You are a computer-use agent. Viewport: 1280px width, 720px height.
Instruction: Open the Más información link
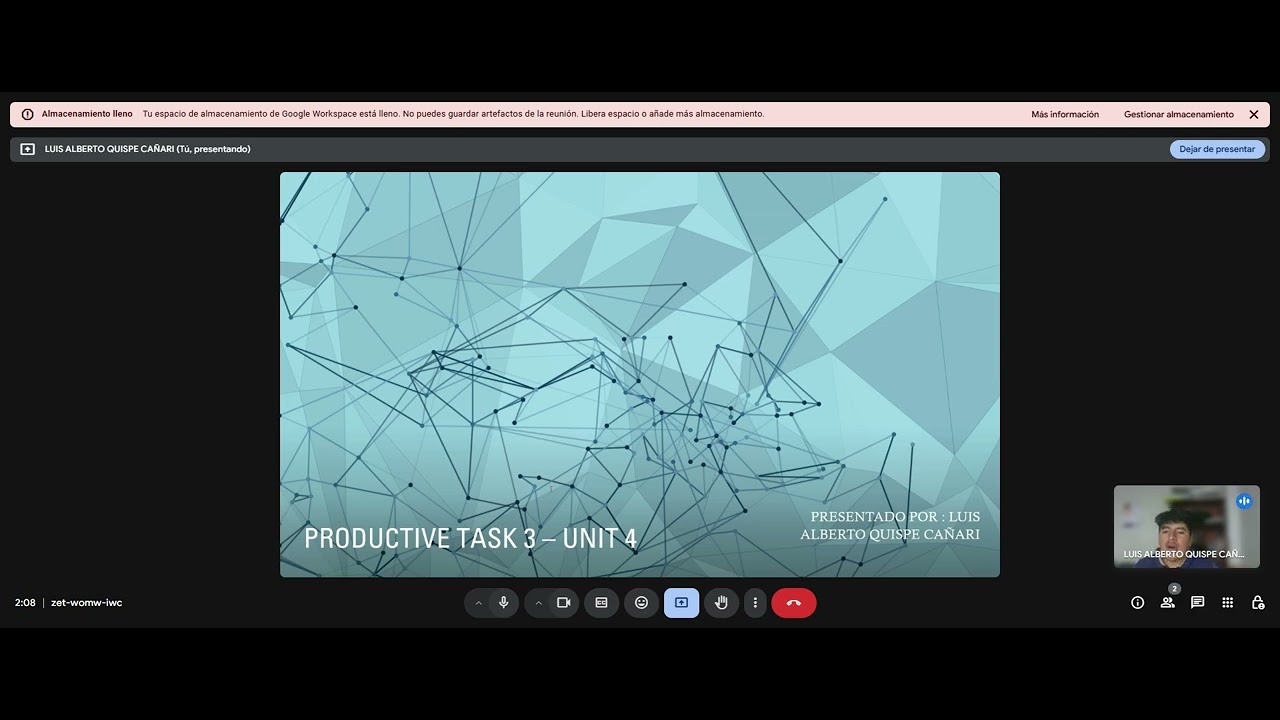1065,114
